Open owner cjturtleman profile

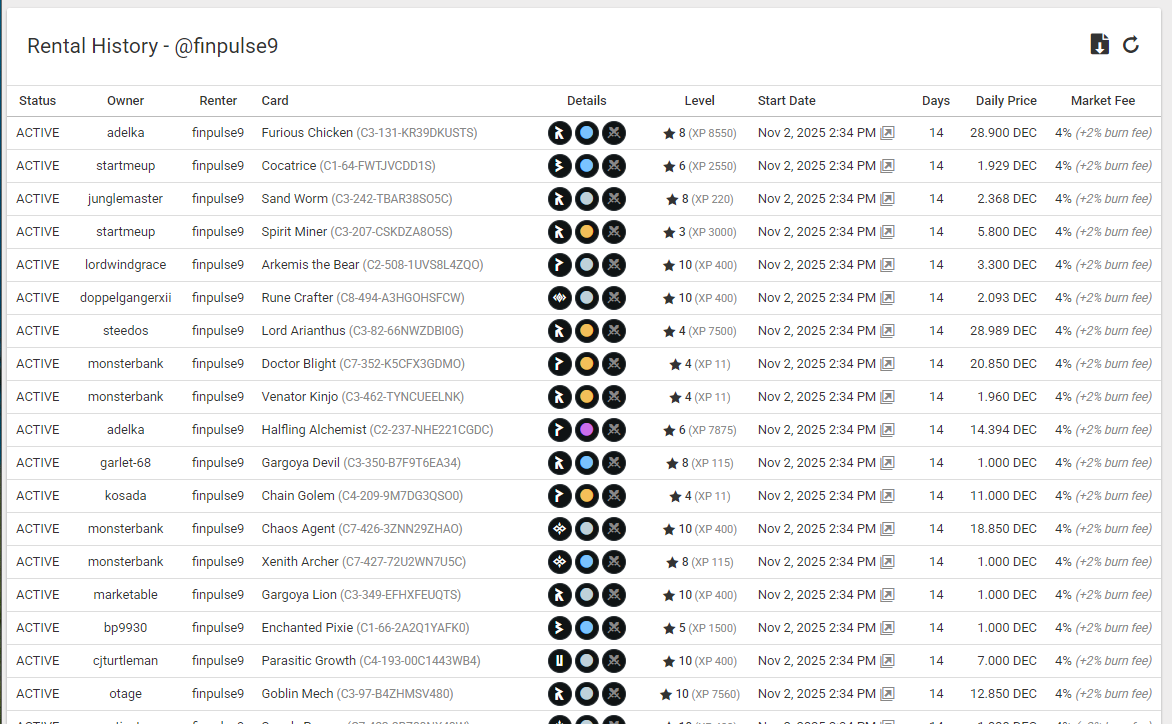tap(126, 660)
